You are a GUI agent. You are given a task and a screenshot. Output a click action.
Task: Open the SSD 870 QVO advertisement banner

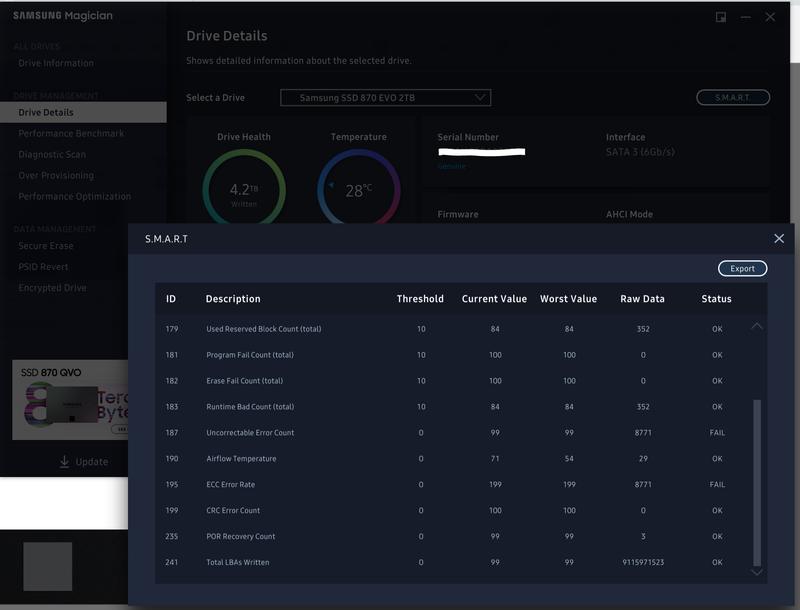pyautogui.click(x=70, y=400)
